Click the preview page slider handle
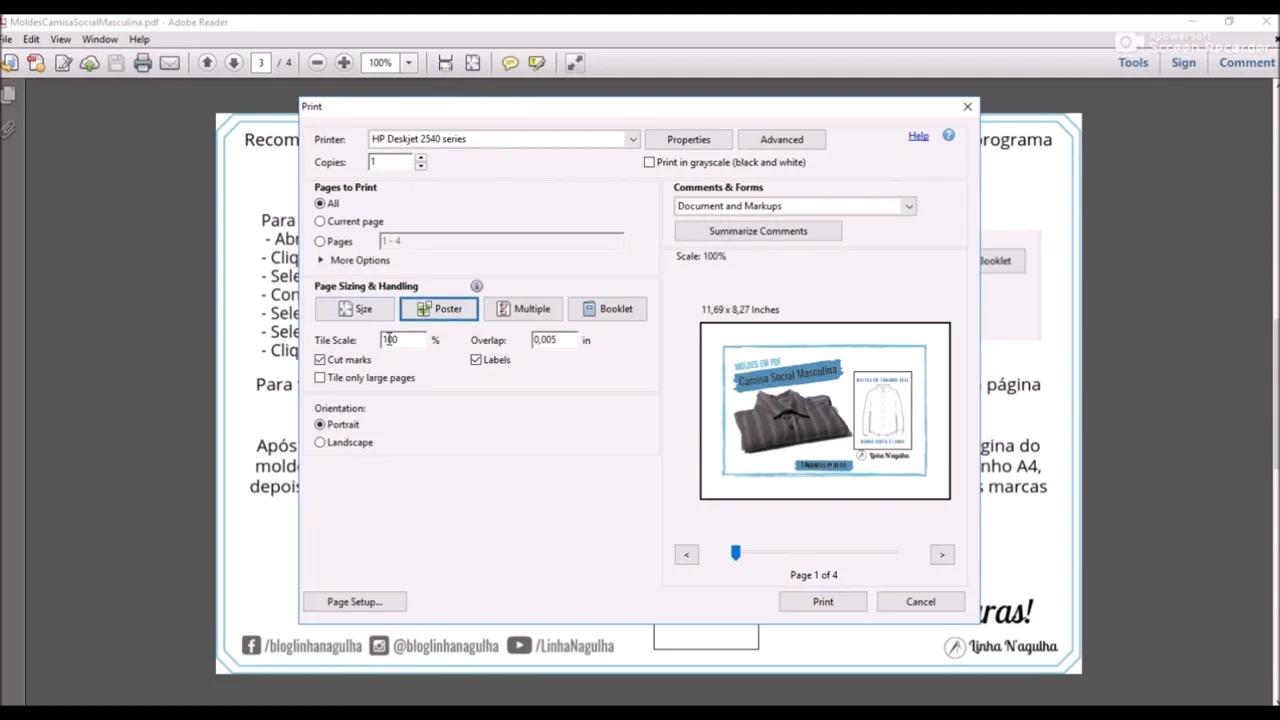The image size is (1280, 720). coord(736,552)
